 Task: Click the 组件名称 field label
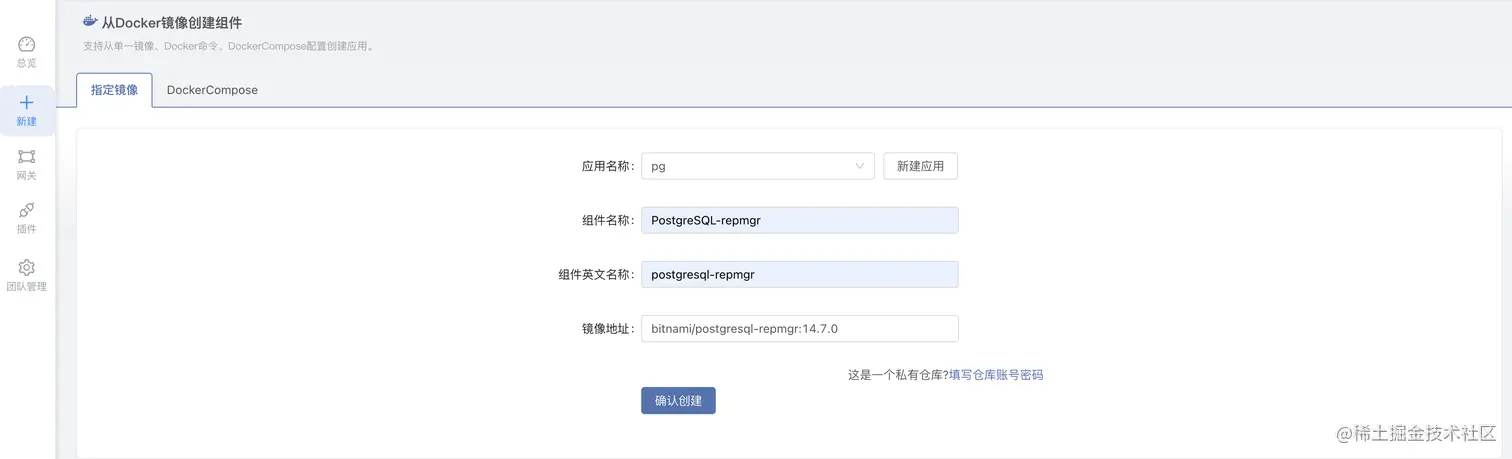608,221
